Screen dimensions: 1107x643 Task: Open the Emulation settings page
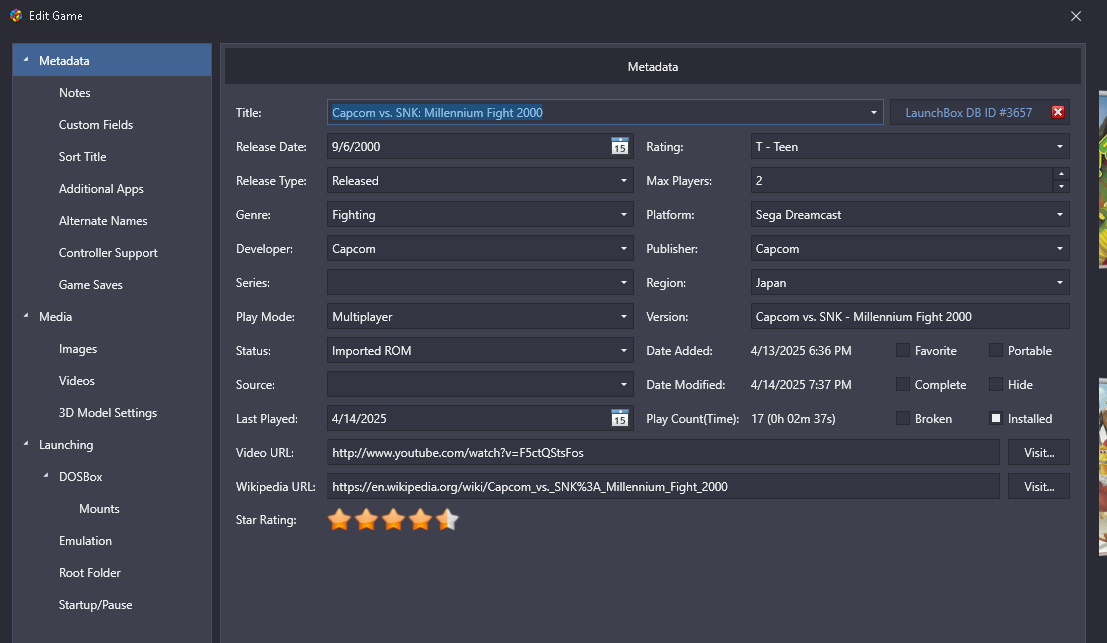coord(85,541)
